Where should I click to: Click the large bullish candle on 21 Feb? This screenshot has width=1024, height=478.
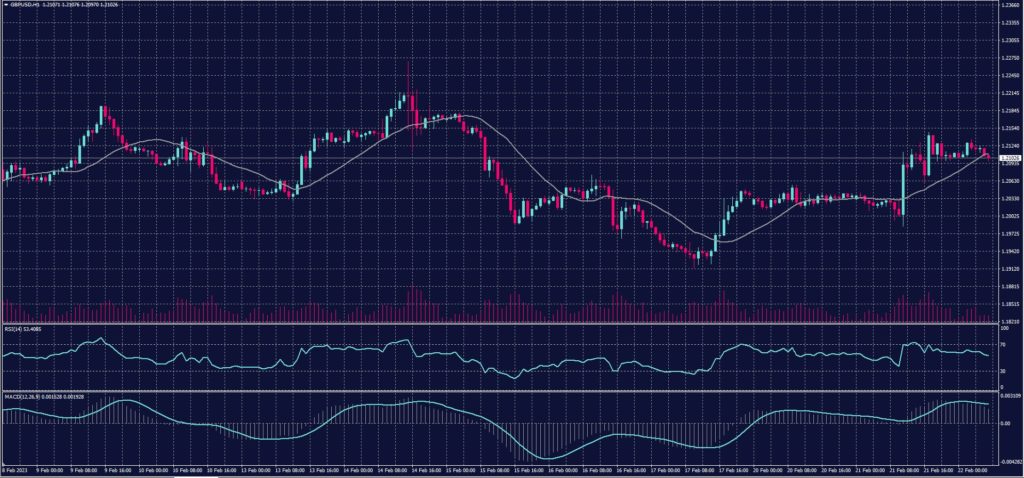coord(903,180)
